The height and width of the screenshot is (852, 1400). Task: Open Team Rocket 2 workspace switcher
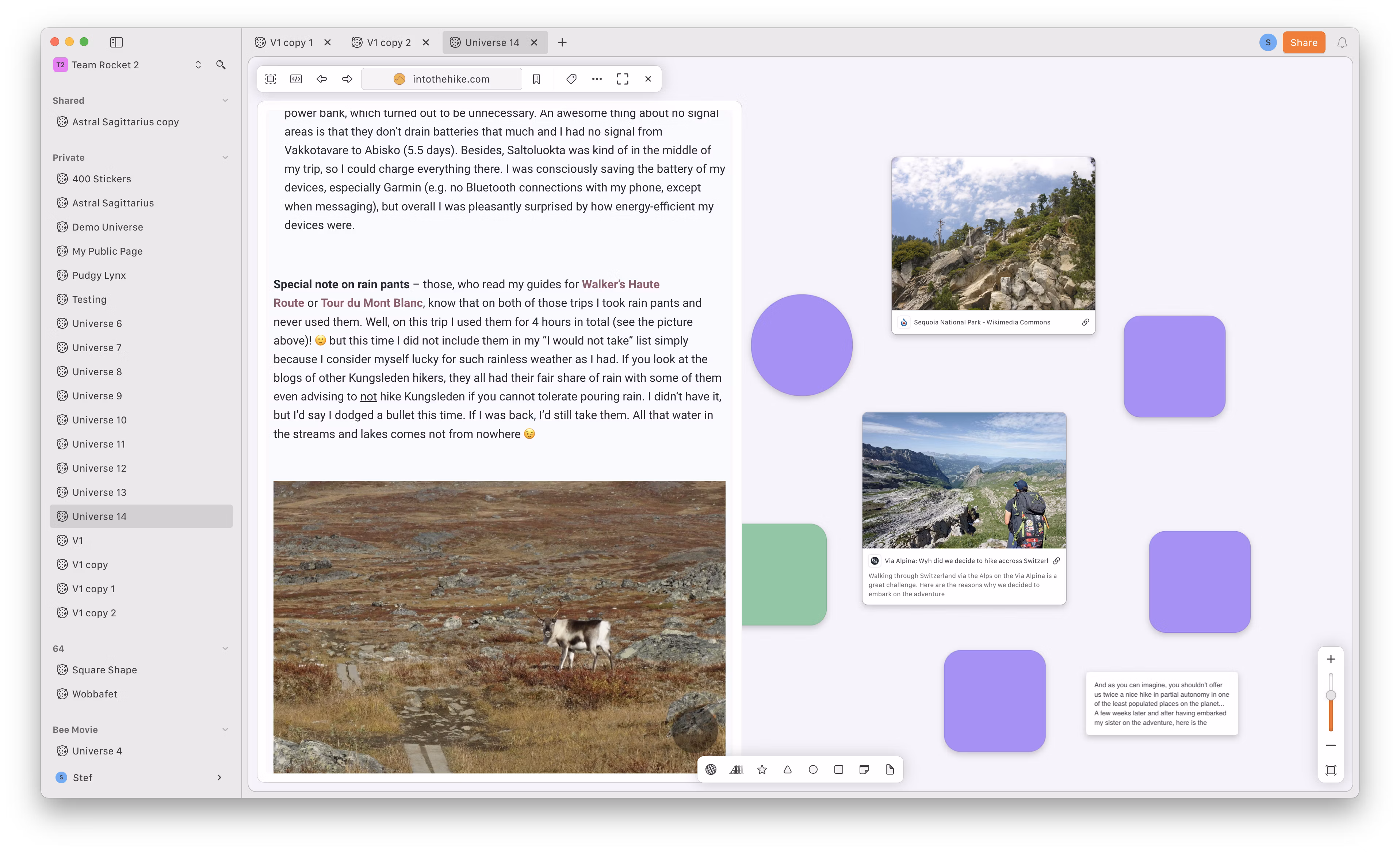tap(198, 65)
